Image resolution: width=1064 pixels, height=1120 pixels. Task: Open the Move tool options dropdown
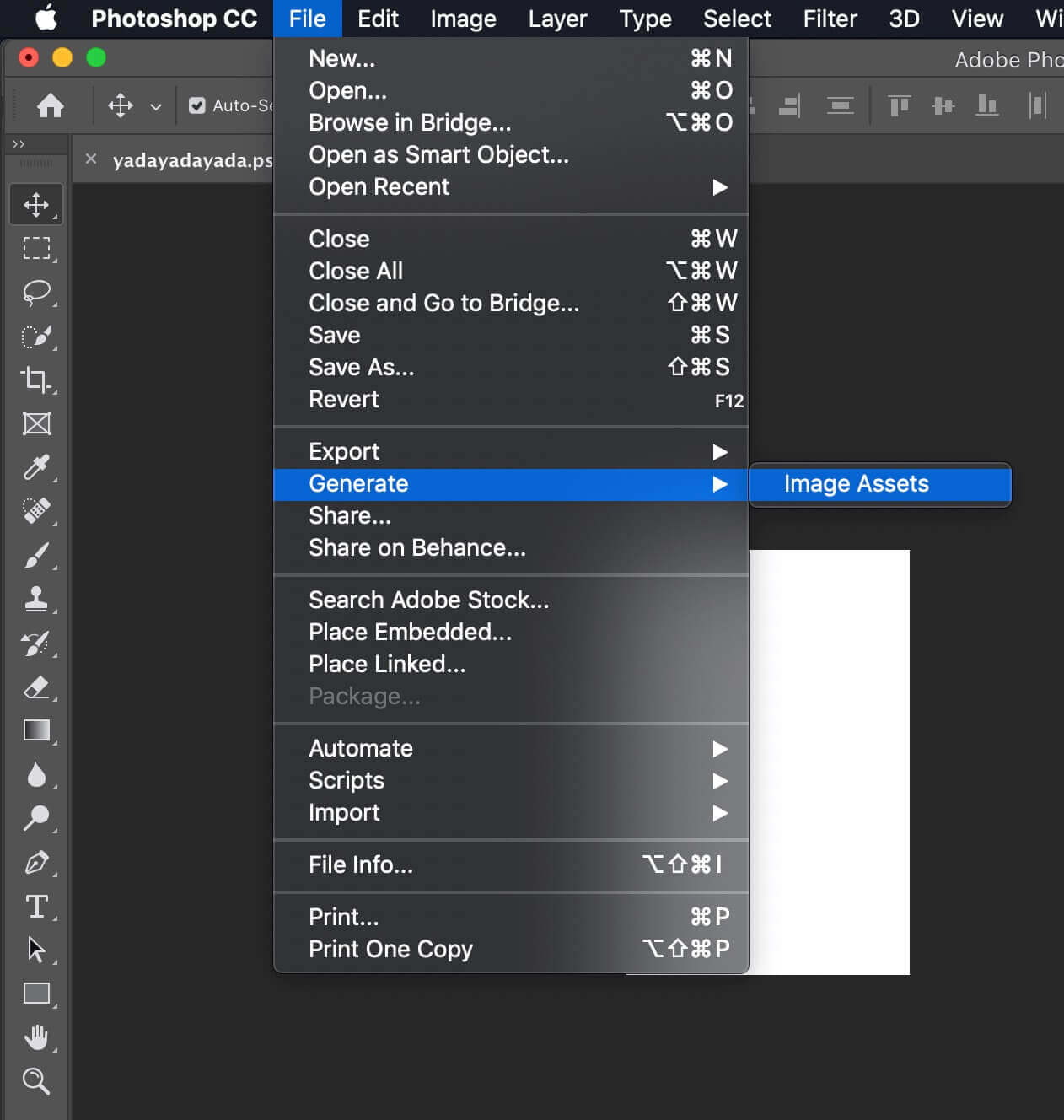(x=155, y=106)
